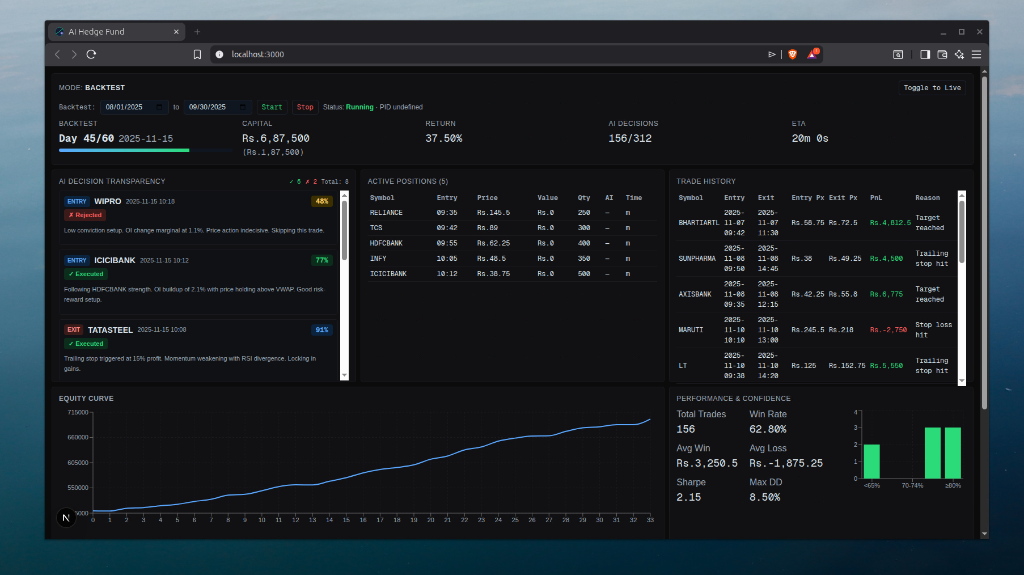Click the Sharpe value 2.15
Image resolution: width=1024 pixels, height=575 pixels.
688,497
